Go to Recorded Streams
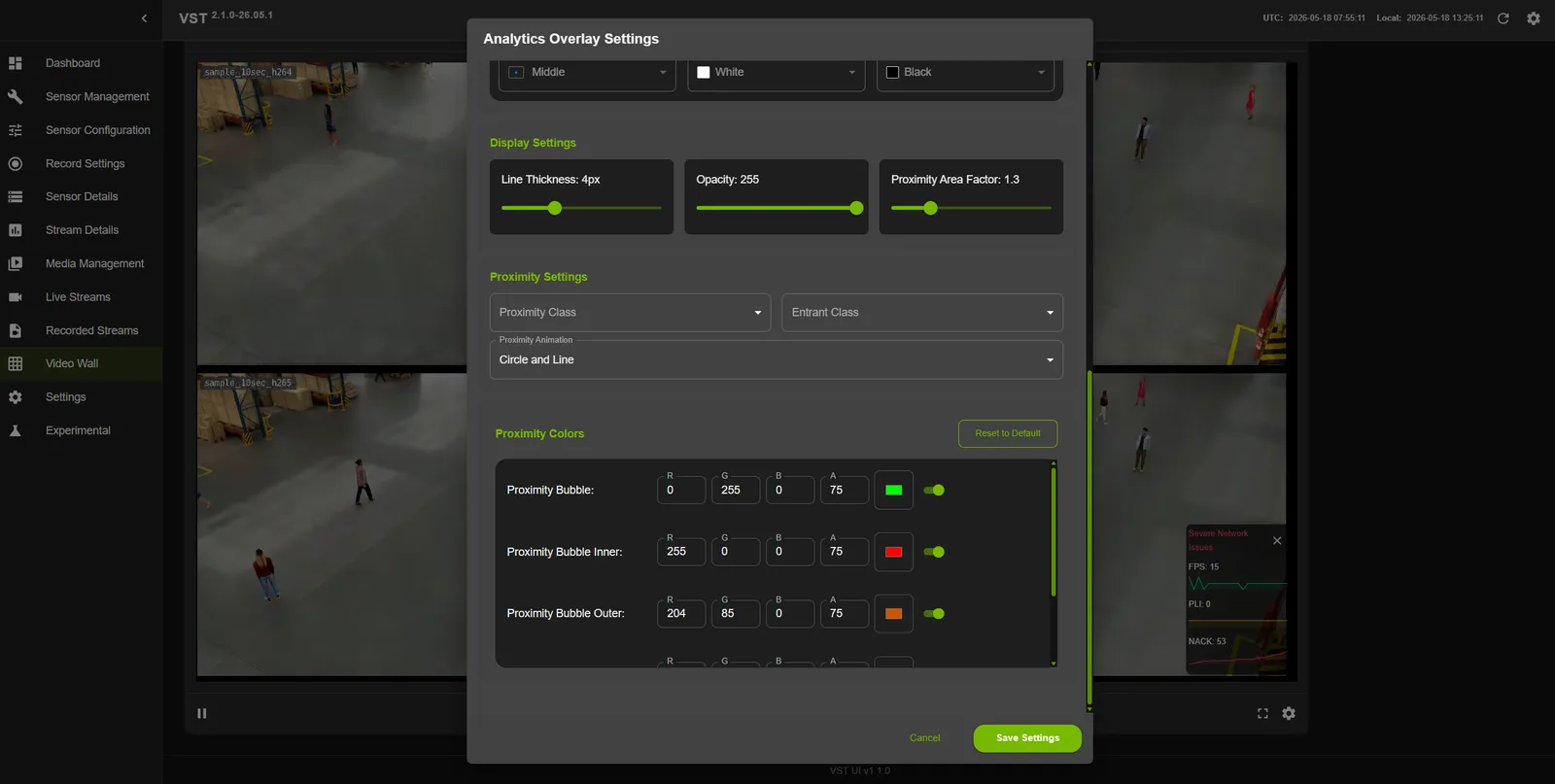 tap(92, 330)
